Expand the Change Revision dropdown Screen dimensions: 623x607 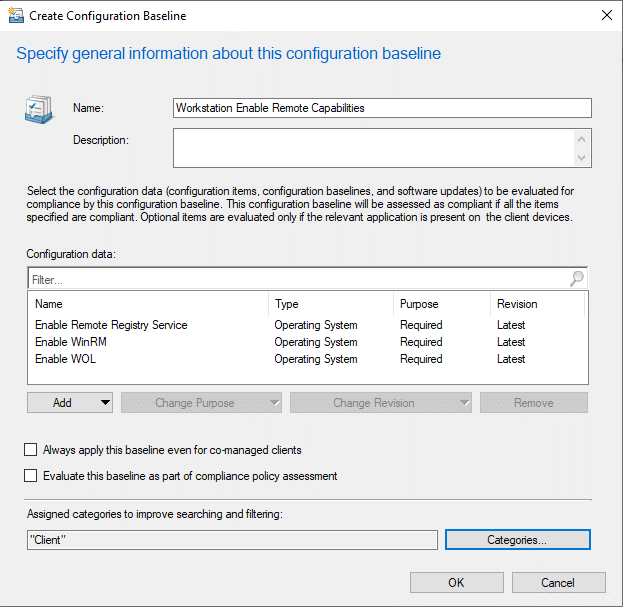click(380, 403)
